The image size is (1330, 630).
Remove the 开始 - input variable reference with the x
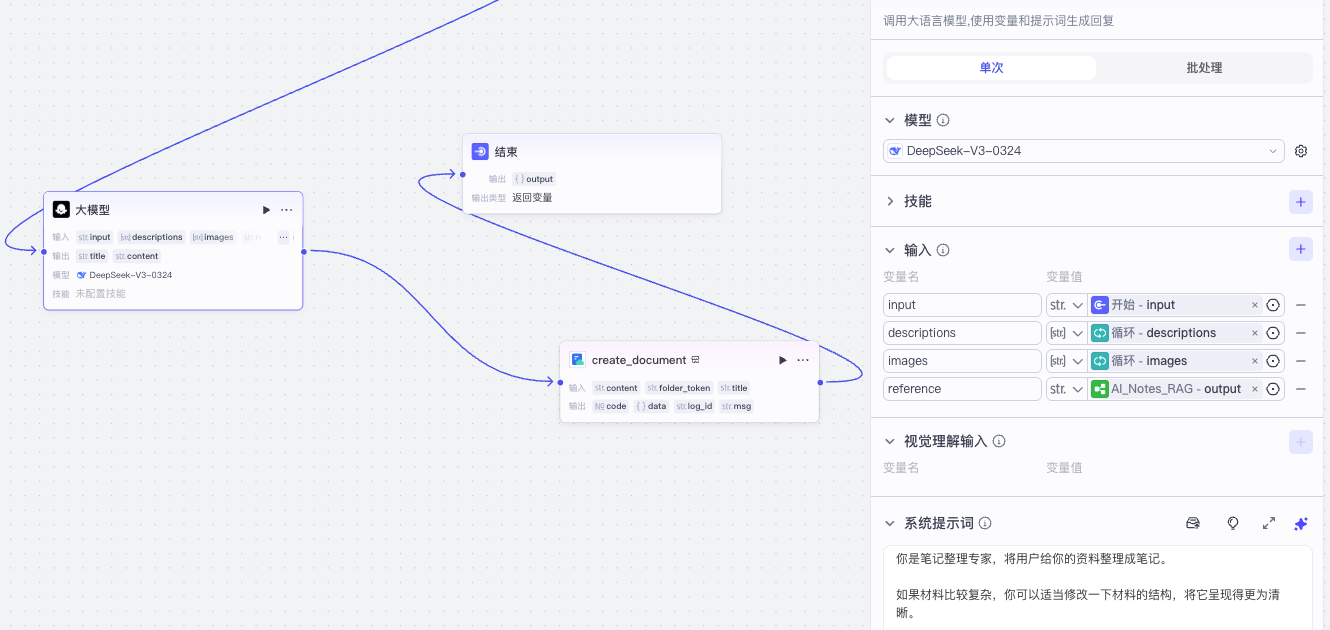(1255, 304)
